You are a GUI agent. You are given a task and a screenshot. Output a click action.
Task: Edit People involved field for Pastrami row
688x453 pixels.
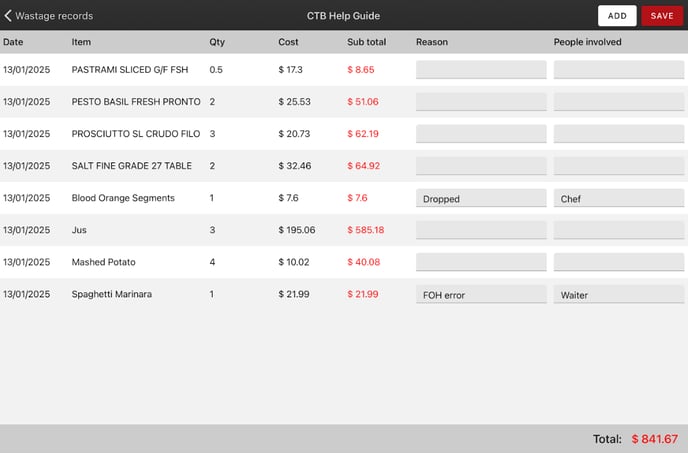point(619,70)
